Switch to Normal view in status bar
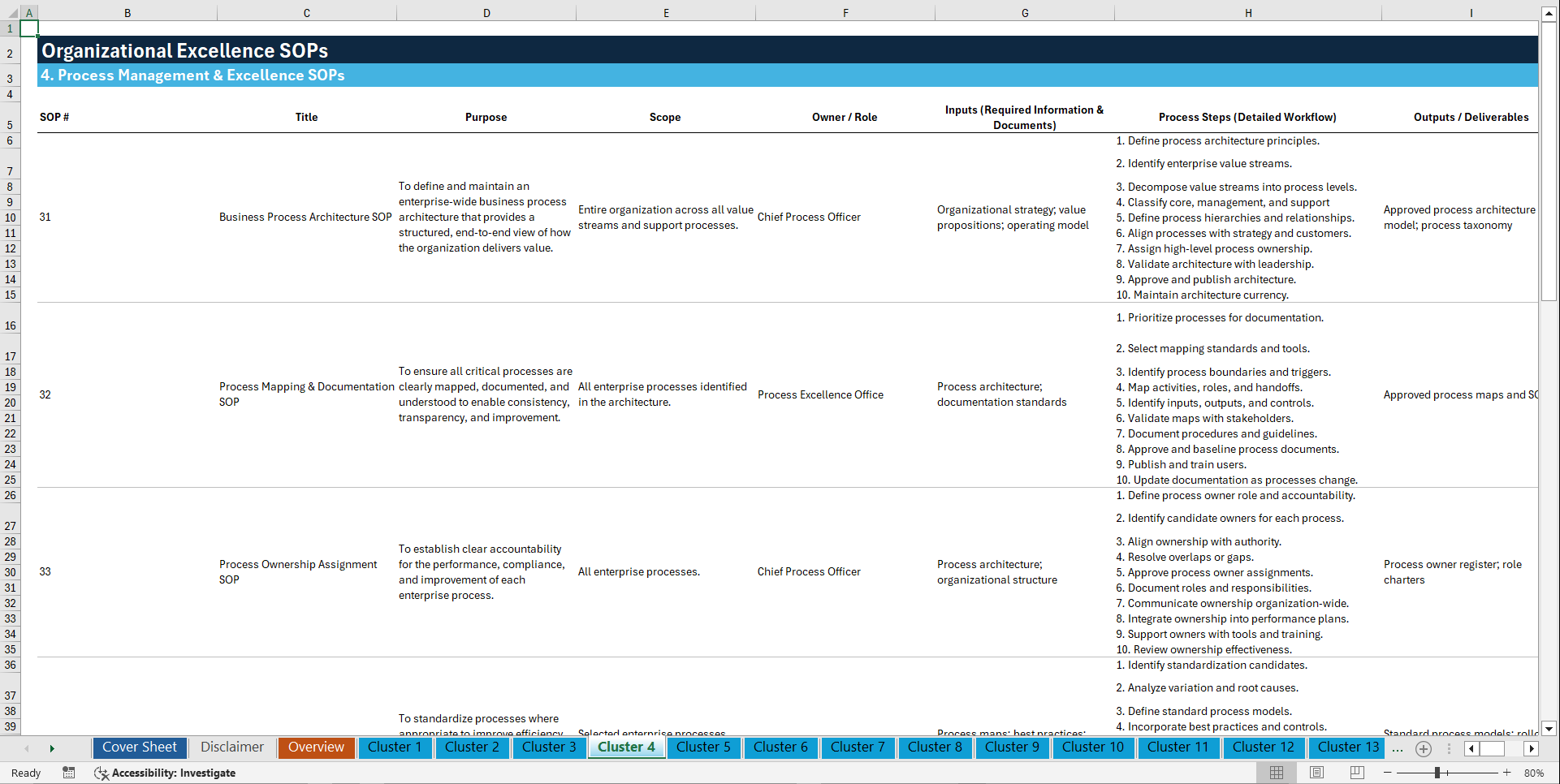The height and width of the screenshot is (784, 1560). pyautogui.click(x=1275, y=773)
